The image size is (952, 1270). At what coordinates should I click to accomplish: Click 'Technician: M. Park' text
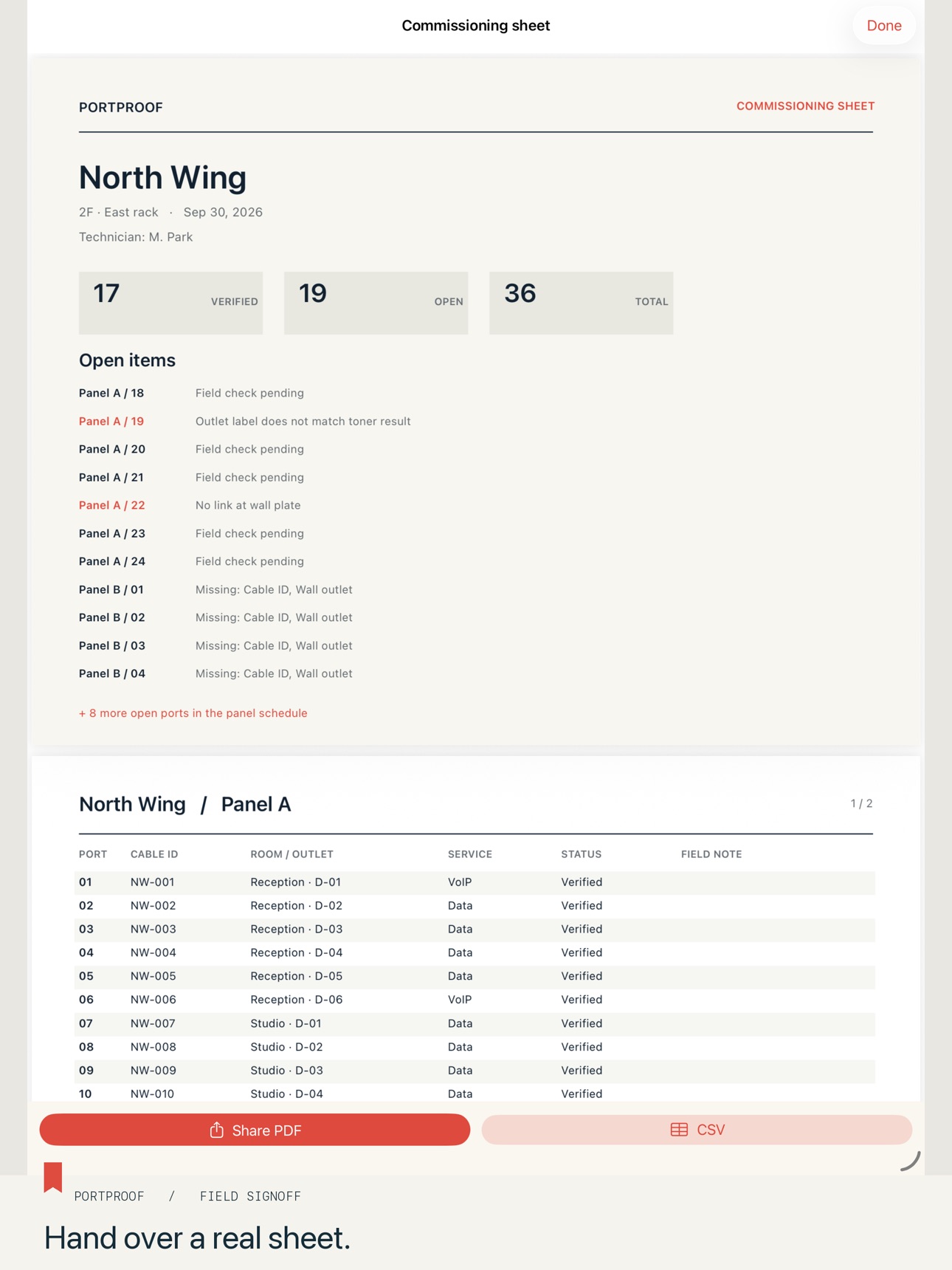click(136, 237)
